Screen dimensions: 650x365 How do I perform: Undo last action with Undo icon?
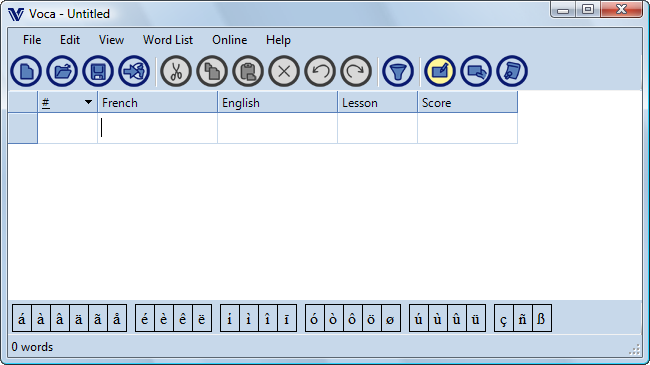[x=320, y=71]
